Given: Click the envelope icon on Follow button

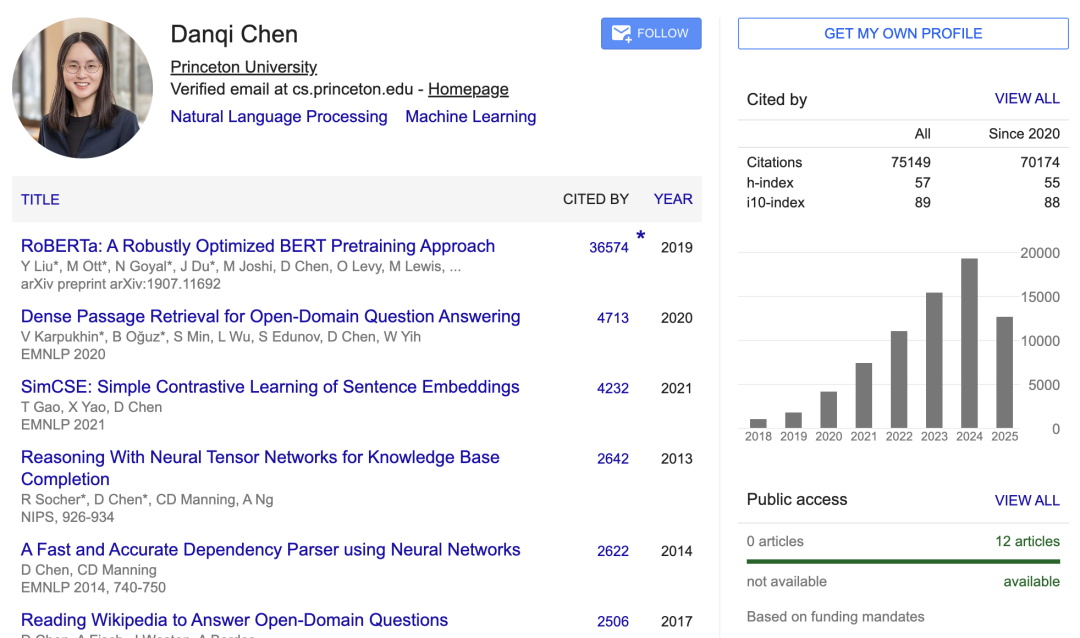Looking at the screenshot, I should (621, 33).
